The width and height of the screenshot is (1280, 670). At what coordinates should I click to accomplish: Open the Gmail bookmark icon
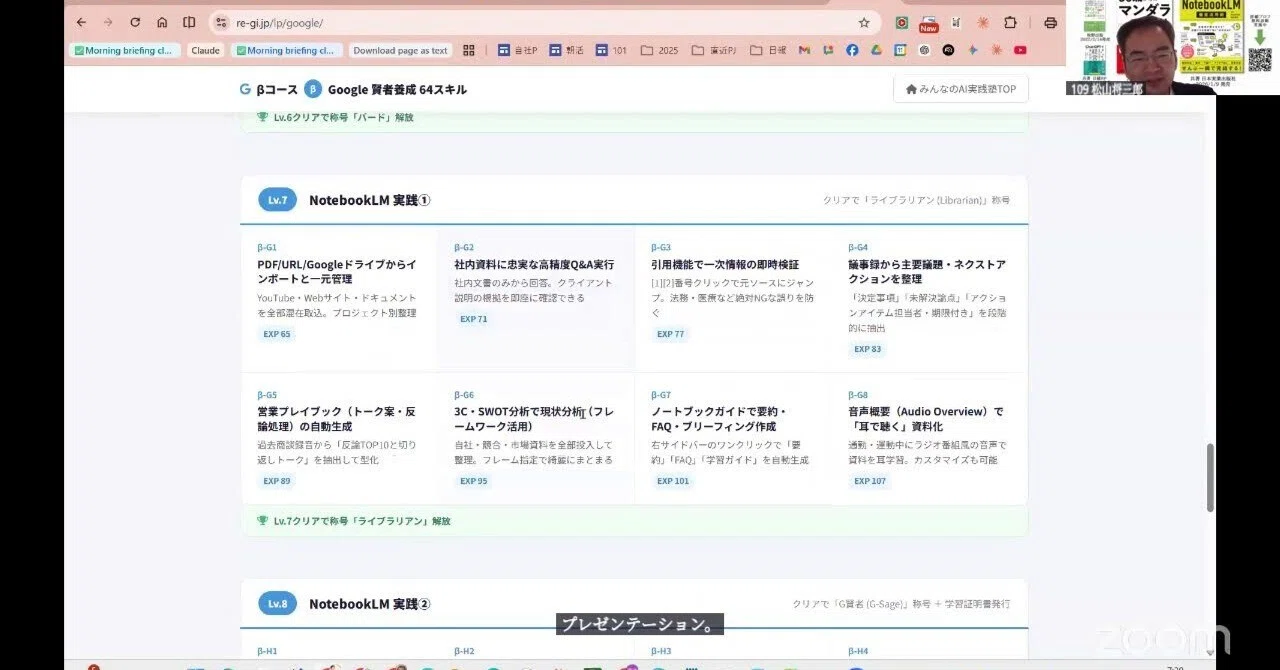[804, 50]
